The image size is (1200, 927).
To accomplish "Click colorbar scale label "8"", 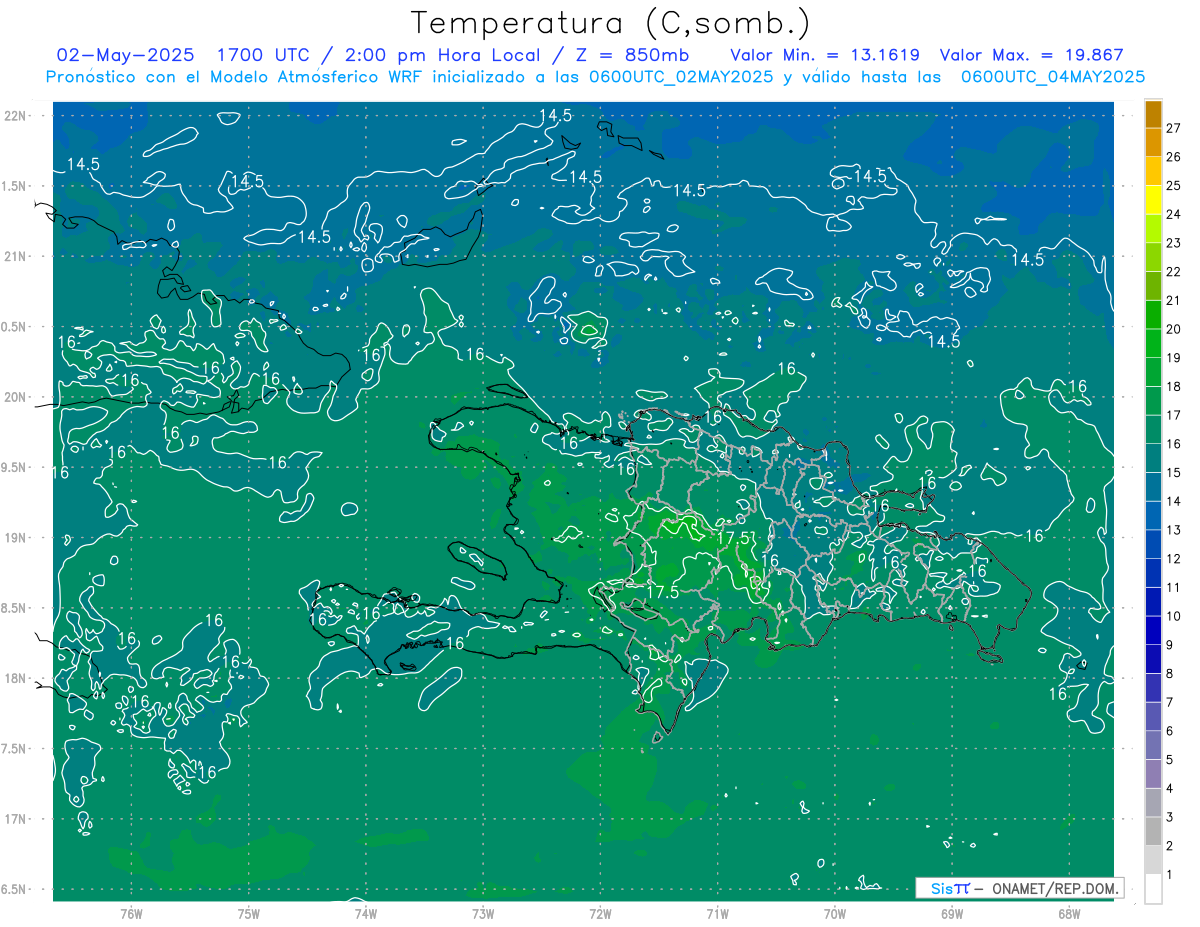I will 1171,673.
